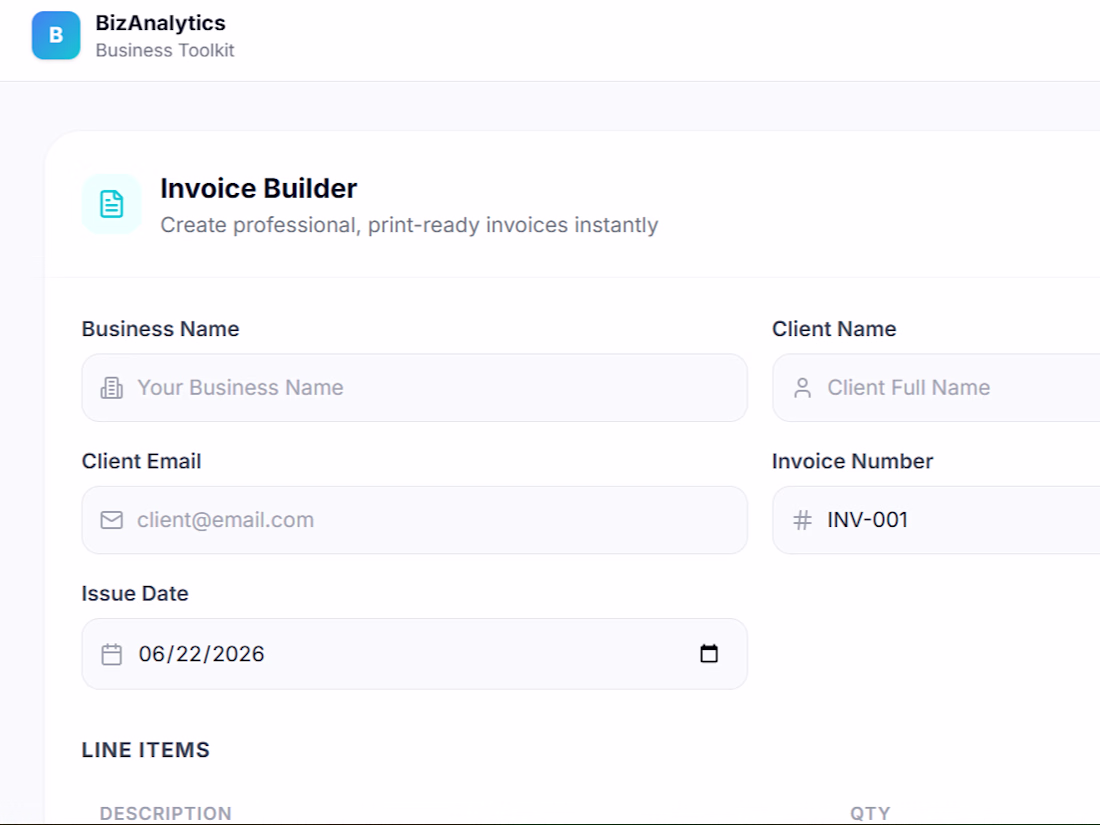Click the Business Toolkit subtitle
1100x825 pixels.
pyautogui.click(x=165, y=51)
